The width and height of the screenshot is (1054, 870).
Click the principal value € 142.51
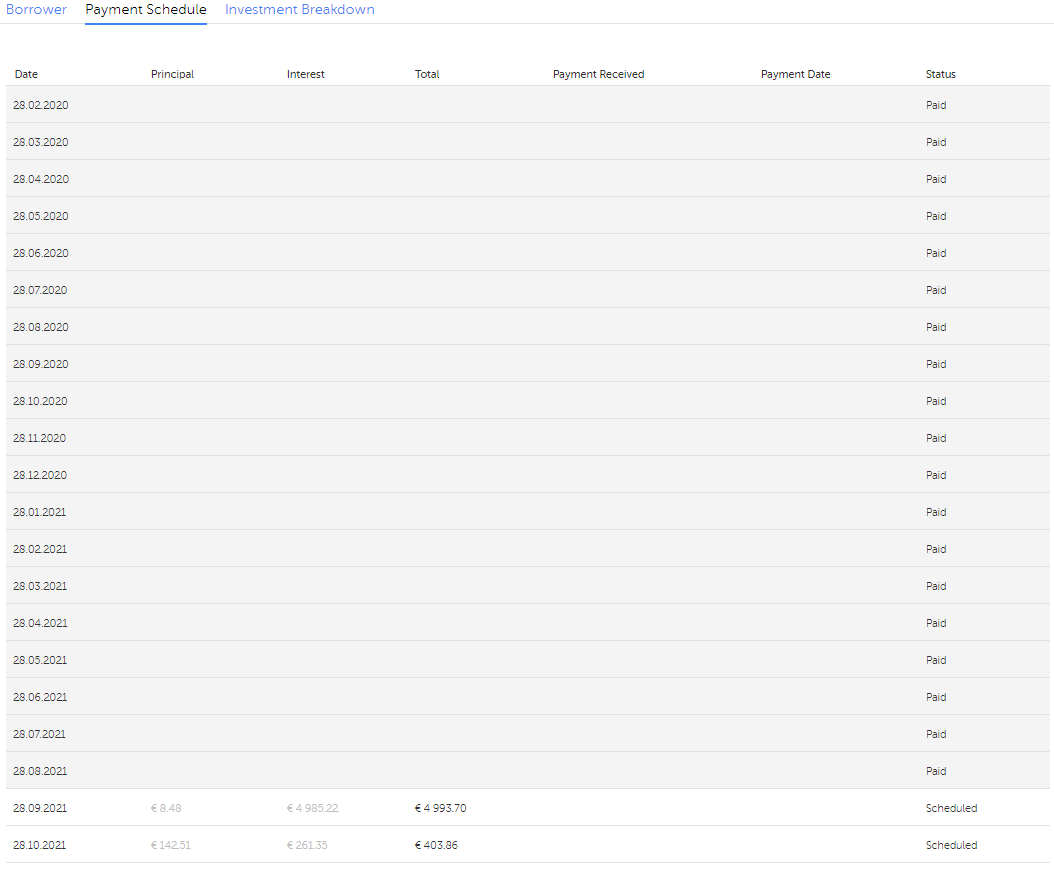(x=170, y=845)
